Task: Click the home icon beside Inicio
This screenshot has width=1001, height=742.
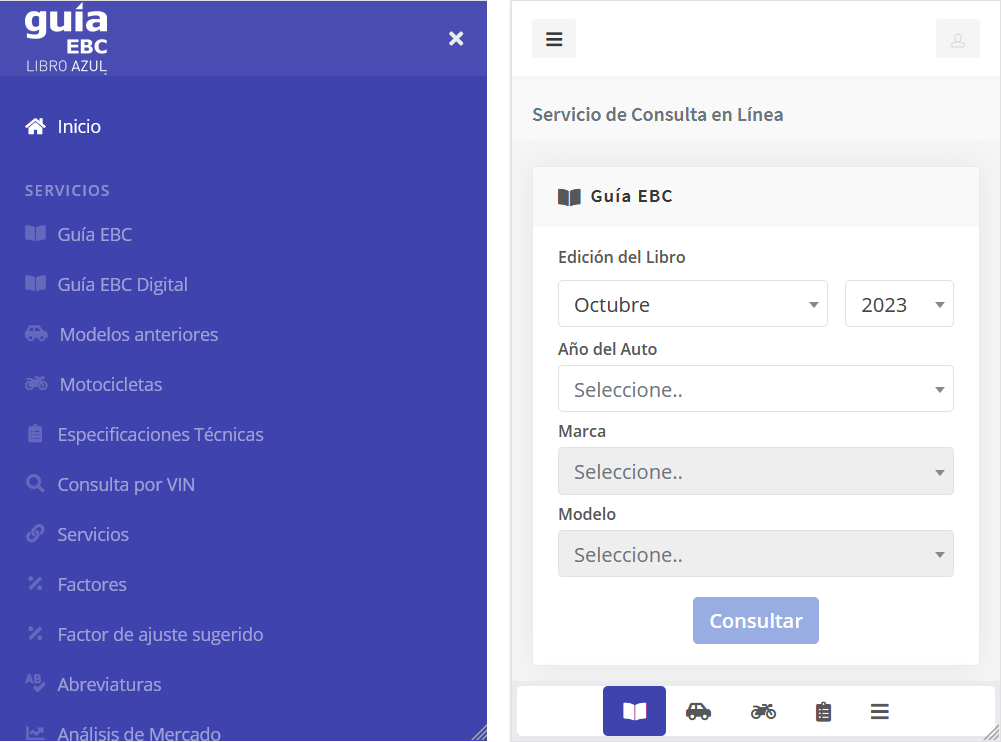Action: [x=35, y=126]
